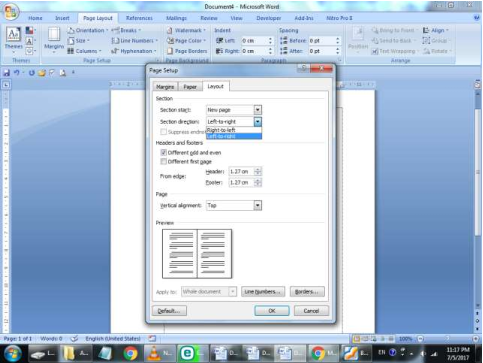
Task: Adjust the Spacing Before stepper
Action: pyautogui.click(x=338, y=41)
